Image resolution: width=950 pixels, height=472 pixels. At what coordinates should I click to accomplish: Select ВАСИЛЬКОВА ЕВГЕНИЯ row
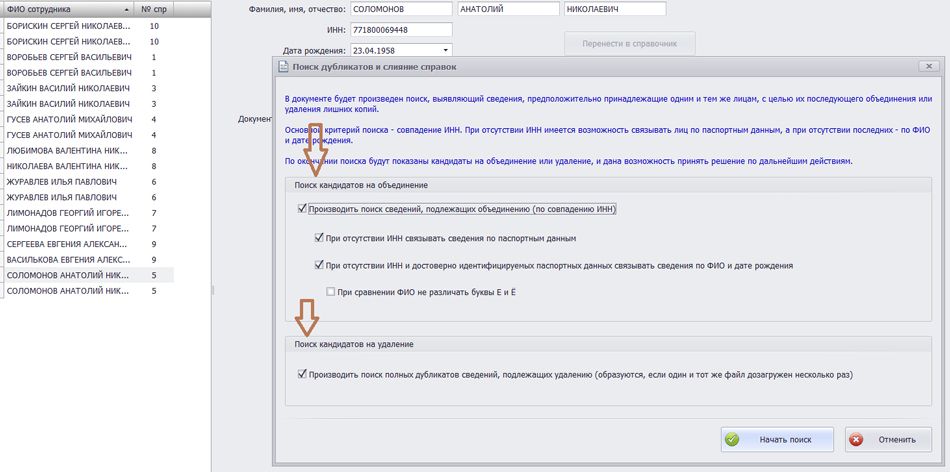tap(87, 260)
